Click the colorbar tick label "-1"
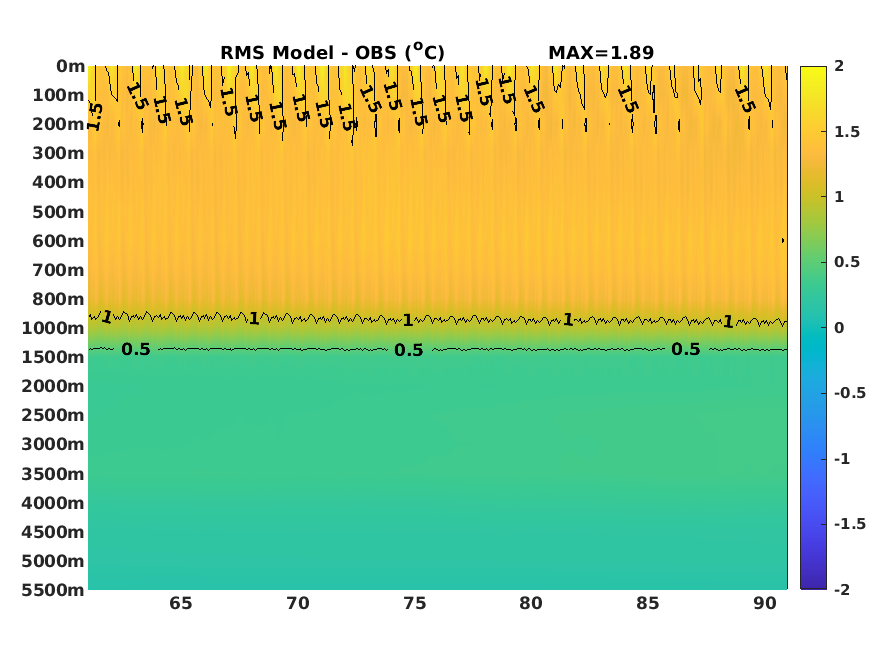 (x=842, y=459)
